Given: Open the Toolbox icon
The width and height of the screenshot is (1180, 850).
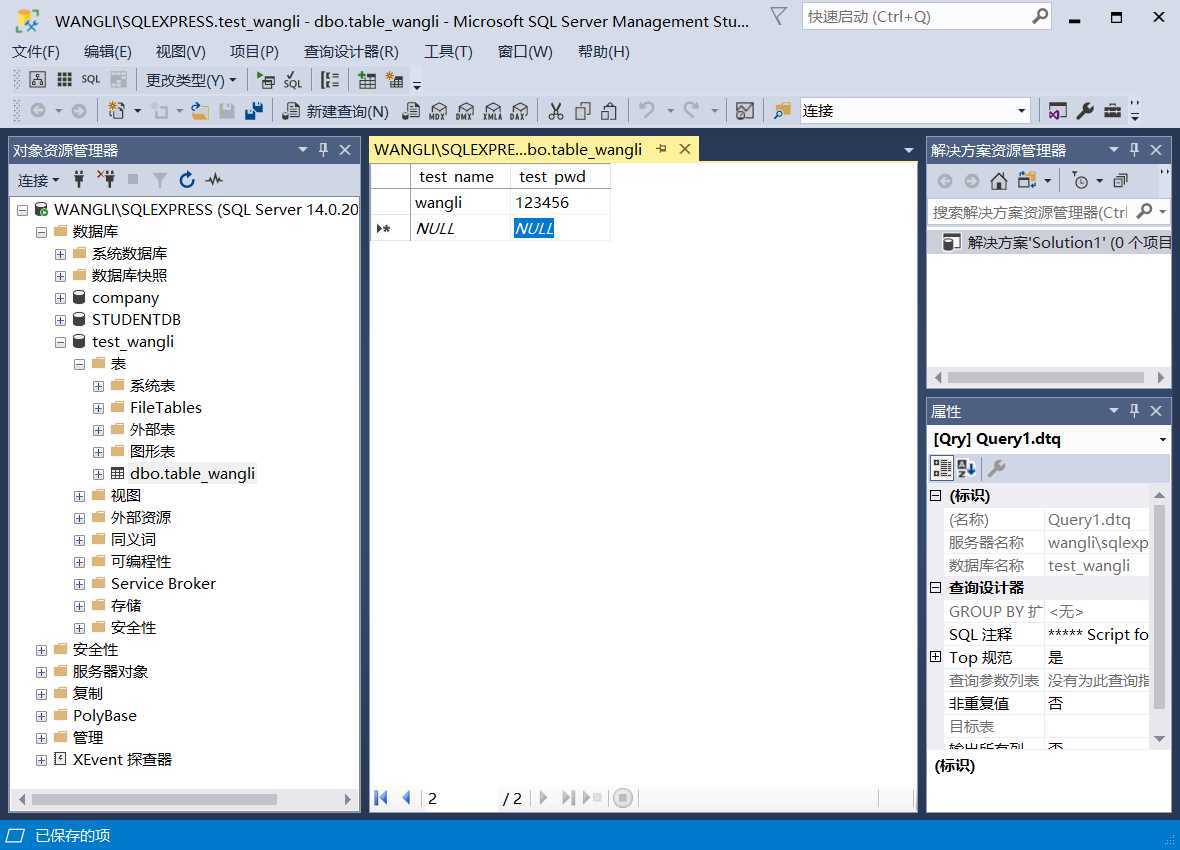Looking at the screenshot, I should [x=1112, y=111].
